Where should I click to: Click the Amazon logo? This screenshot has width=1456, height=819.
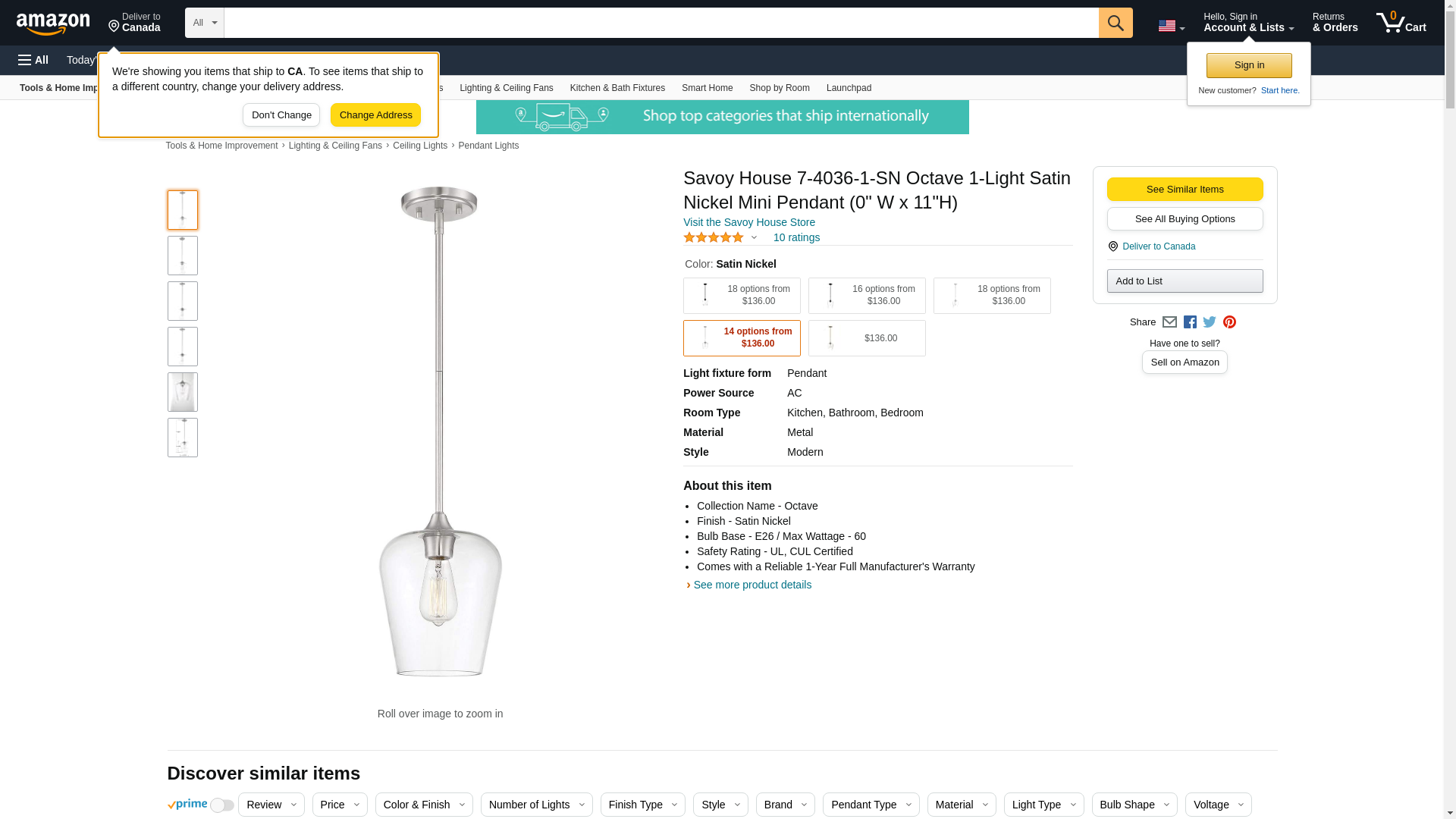click(53, 24)
